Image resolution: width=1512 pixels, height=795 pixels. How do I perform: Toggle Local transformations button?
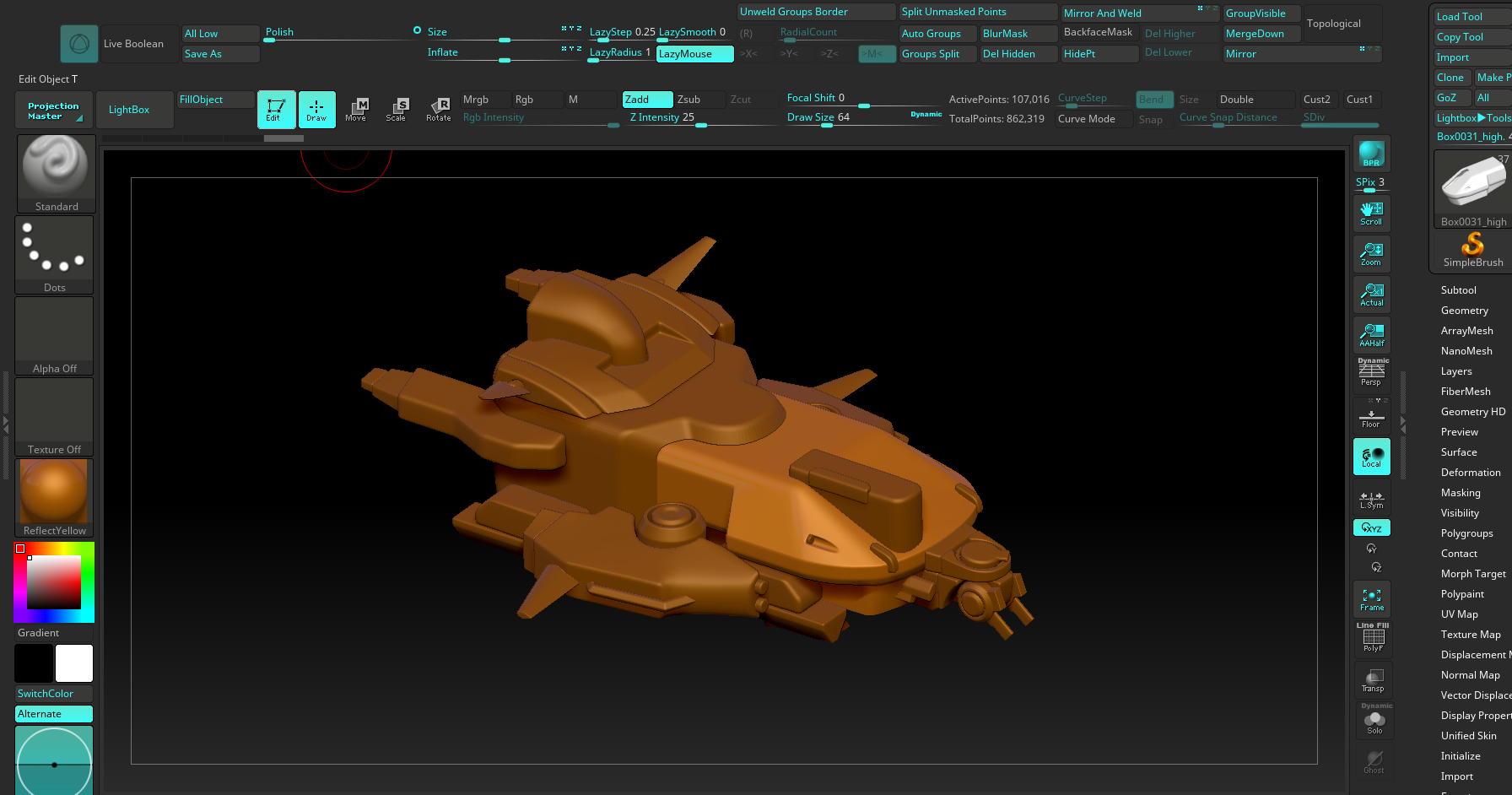[1371, 457]
